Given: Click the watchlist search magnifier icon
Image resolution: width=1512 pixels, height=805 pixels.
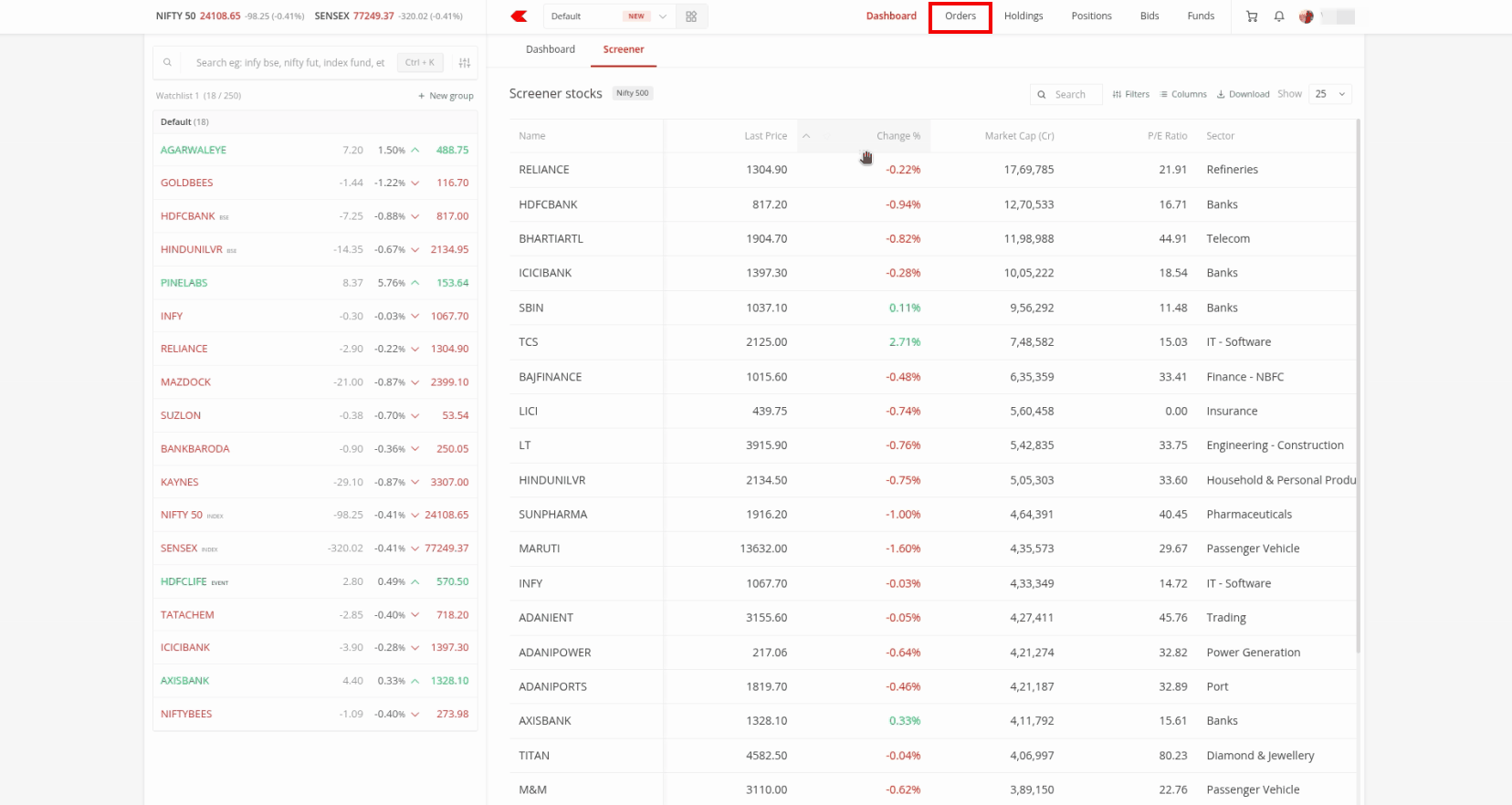Looking at the screenshot, I should tap(167, 63).
